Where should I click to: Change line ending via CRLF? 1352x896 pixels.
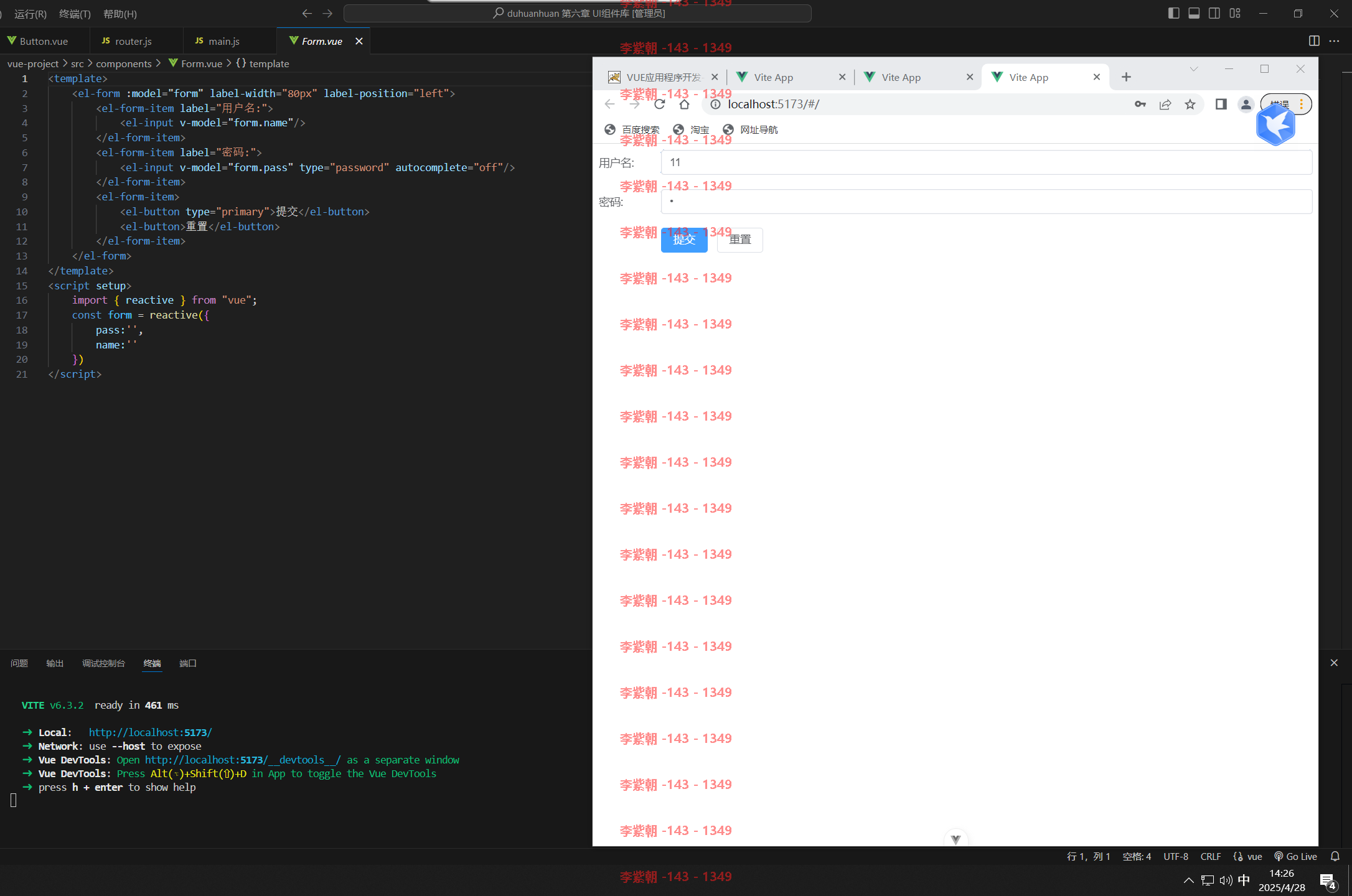[1211, 856]
